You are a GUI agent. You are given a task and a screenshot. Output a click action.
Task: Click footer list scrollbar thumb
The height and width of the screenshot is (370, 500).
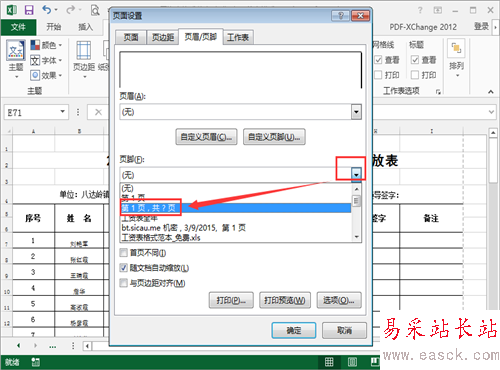356,201
